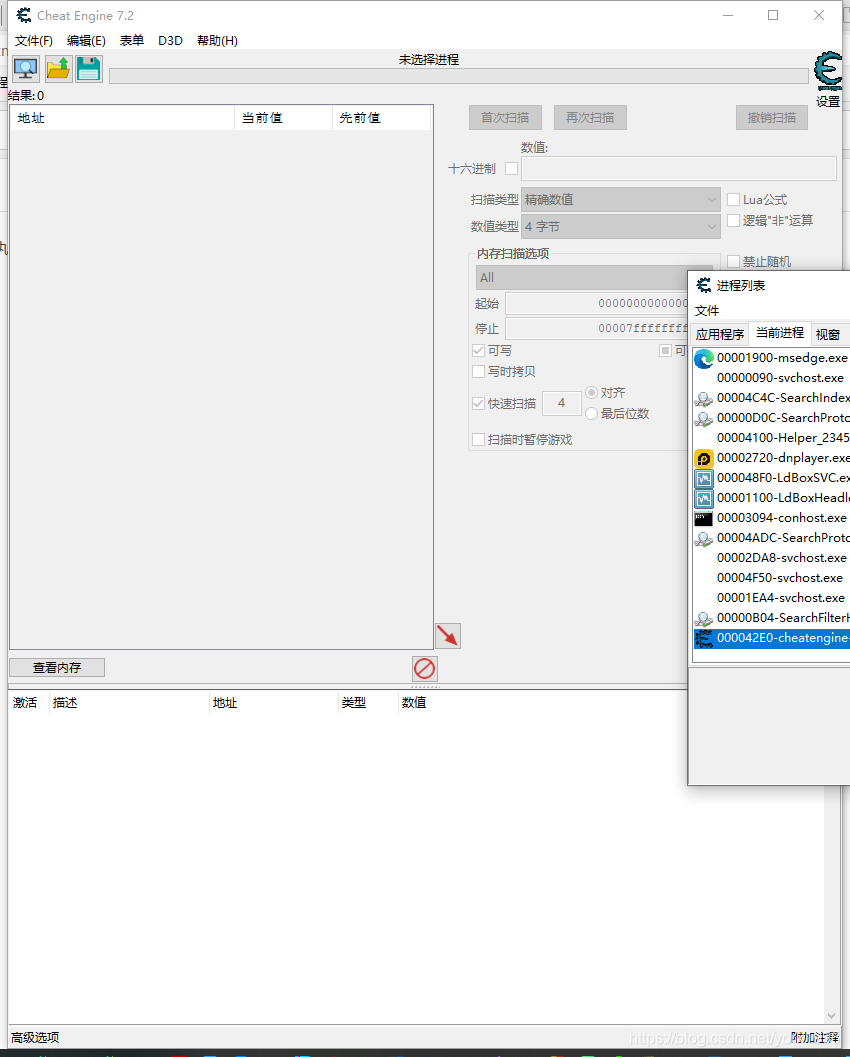Click the fast scan alignment value field
This screenshot has width=850, height=1057.
coord(561,403)
